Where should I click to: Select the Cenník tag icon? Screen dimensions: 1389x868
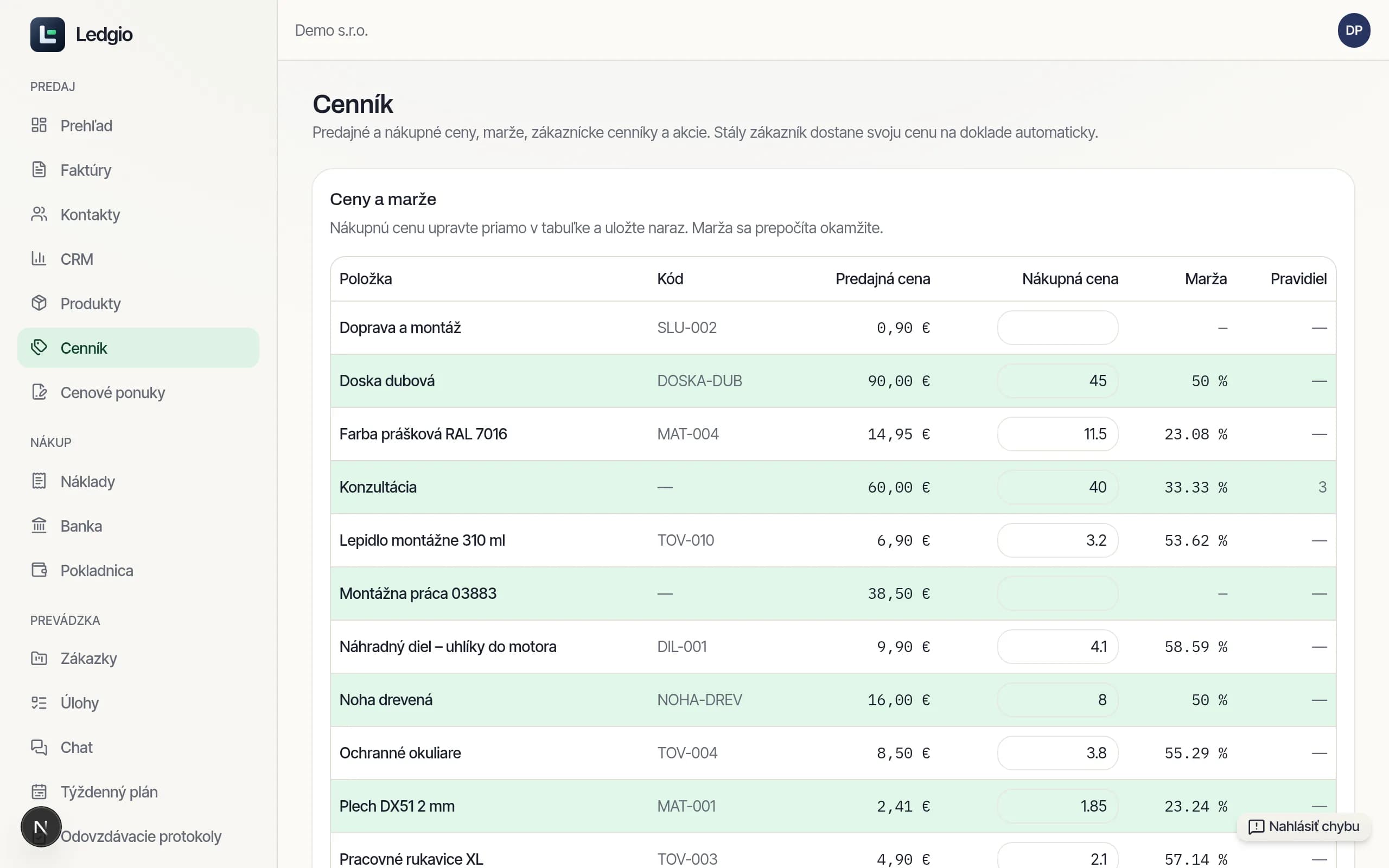pos(39,347)
